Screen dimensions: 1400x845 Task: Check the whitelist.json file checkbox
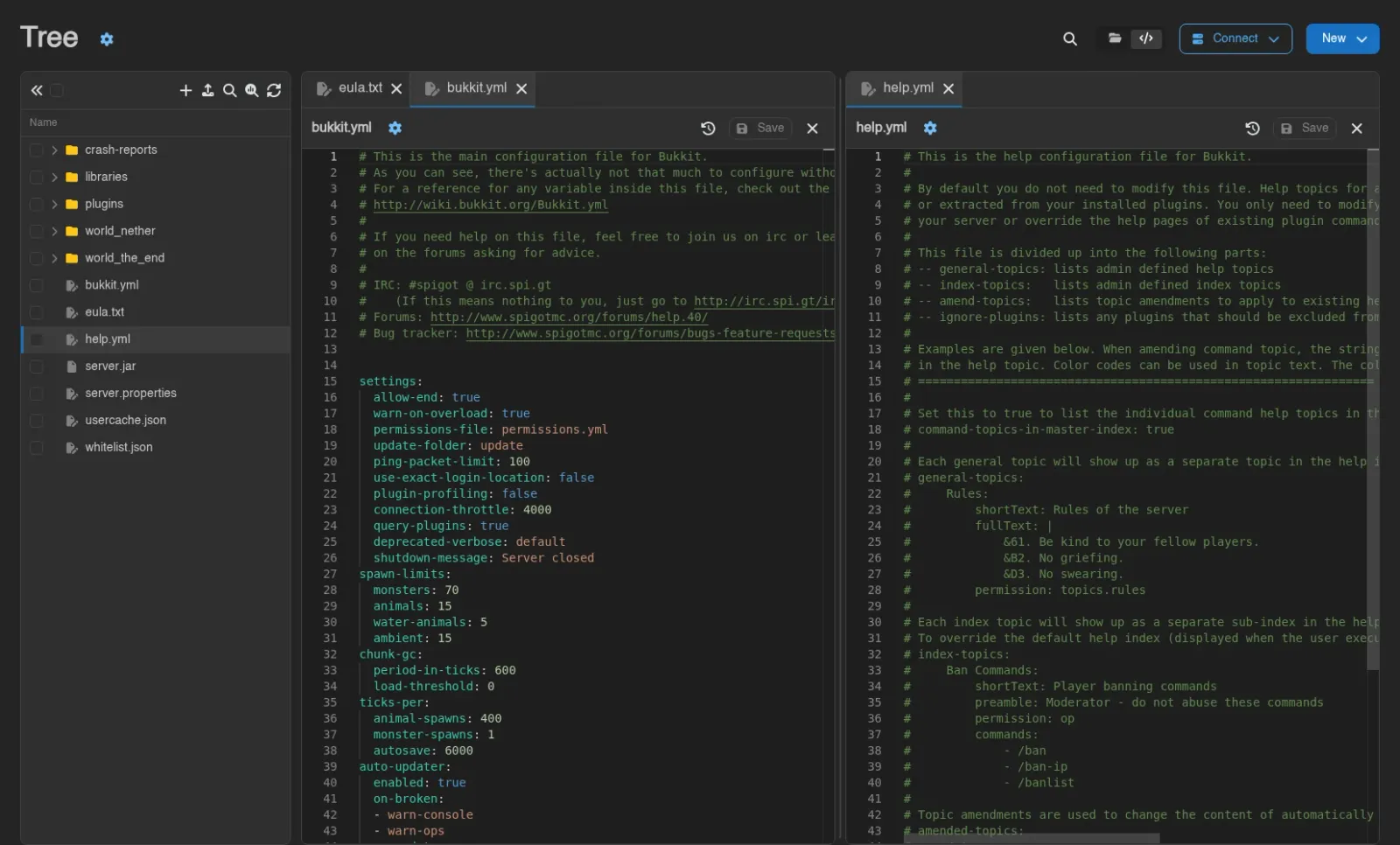36,448
